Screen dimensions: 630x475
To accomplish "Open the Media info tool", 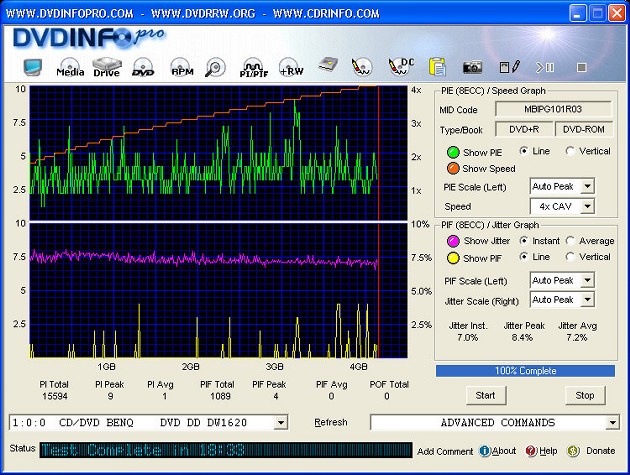I will 70,67.
